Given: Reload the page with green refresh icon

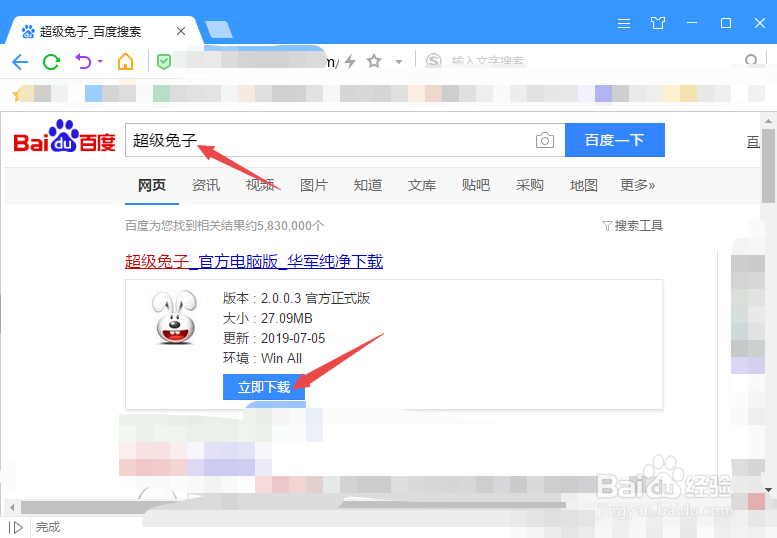Looking at the screenshot, I should tap(52, 62).
